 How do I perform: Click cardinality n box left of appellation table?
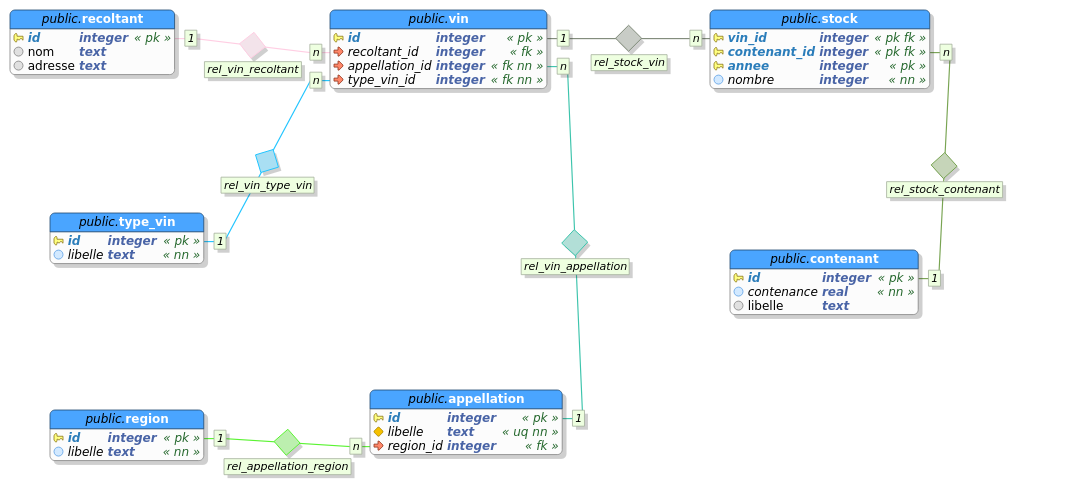pyautogui.click(x=355, y=446)
